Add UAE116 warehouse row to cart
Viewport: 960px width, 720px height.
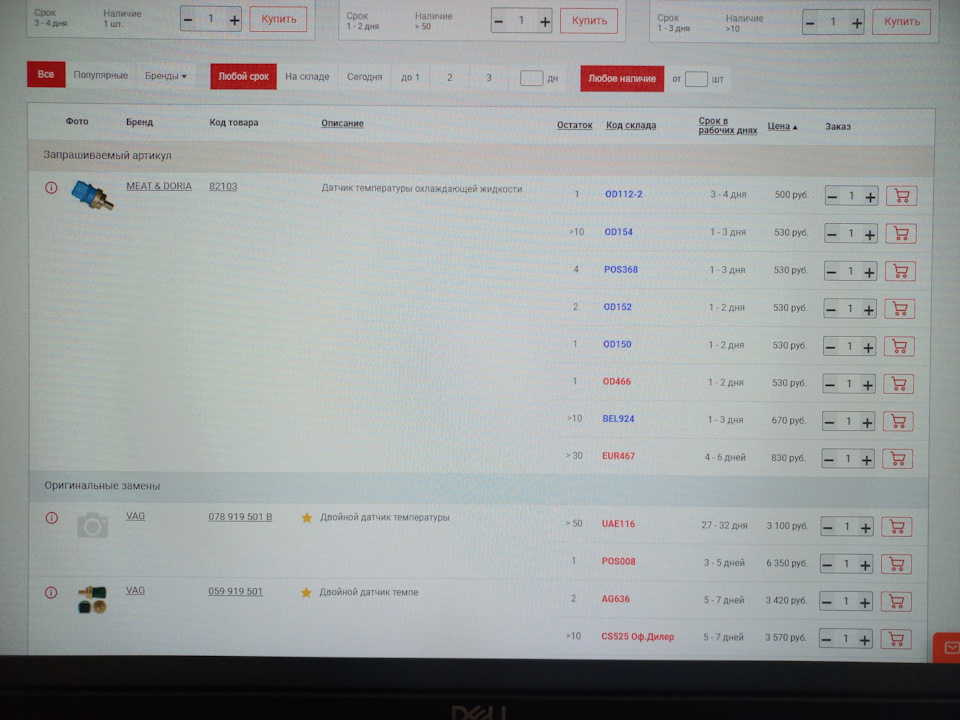(896, 527)
